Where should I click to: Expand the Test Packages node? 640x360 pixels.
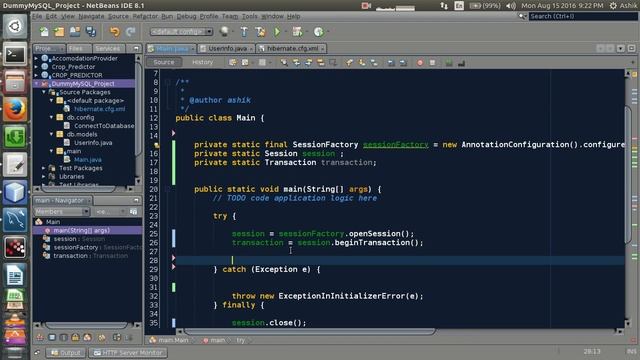pyautogui.click(x=44, y=168)
